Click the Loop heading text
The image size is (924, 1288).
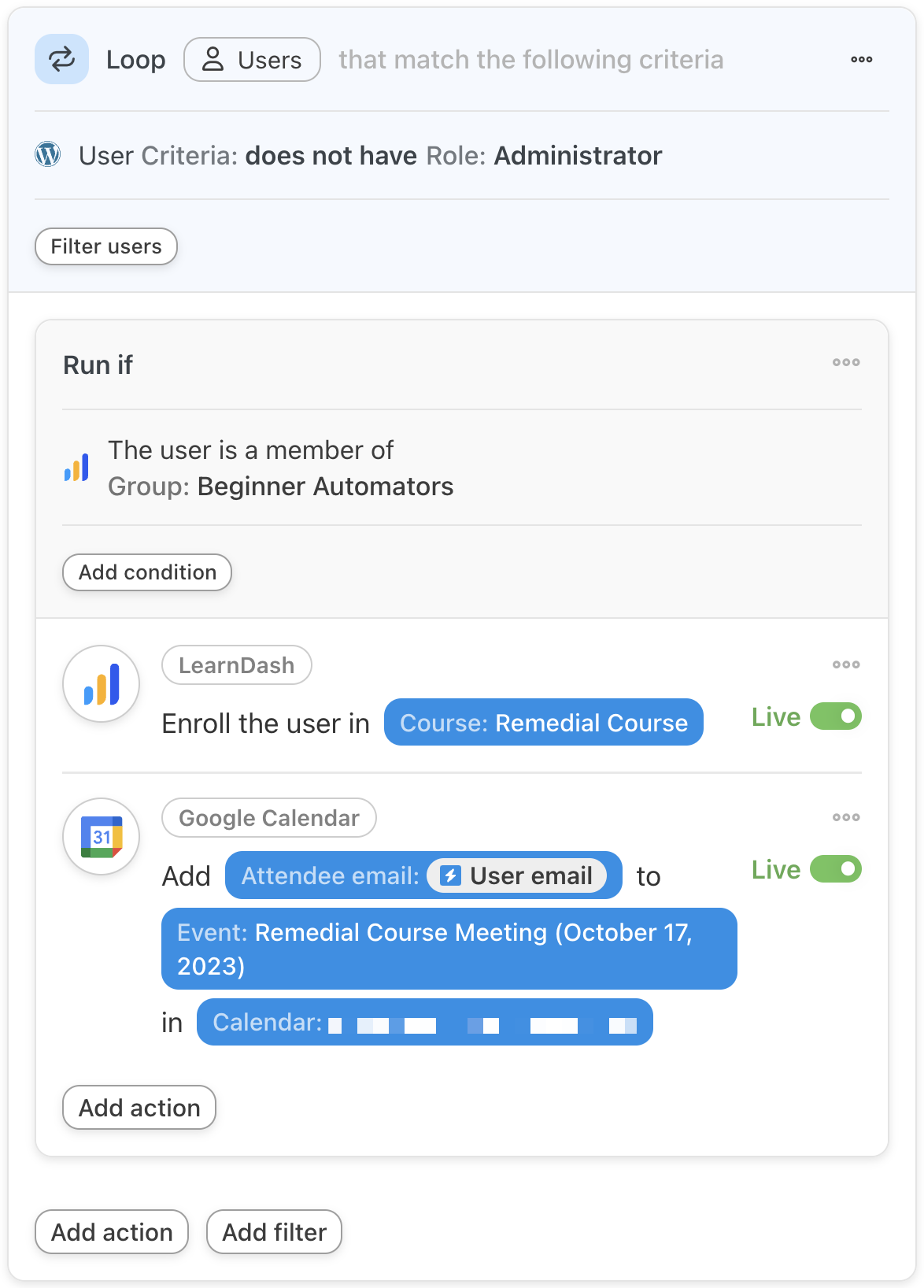click(x=136, y=60)
